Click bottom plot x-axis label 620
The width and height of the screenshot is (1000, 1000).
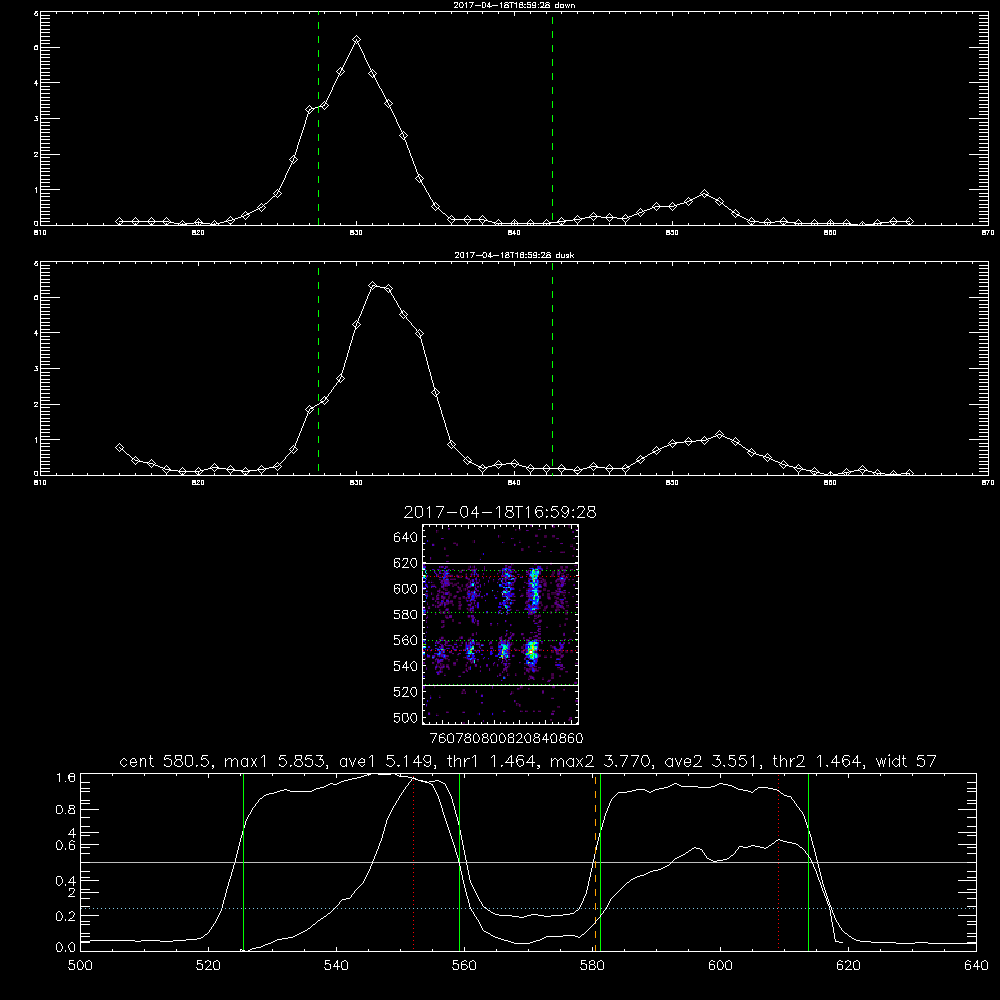point(848,966)
